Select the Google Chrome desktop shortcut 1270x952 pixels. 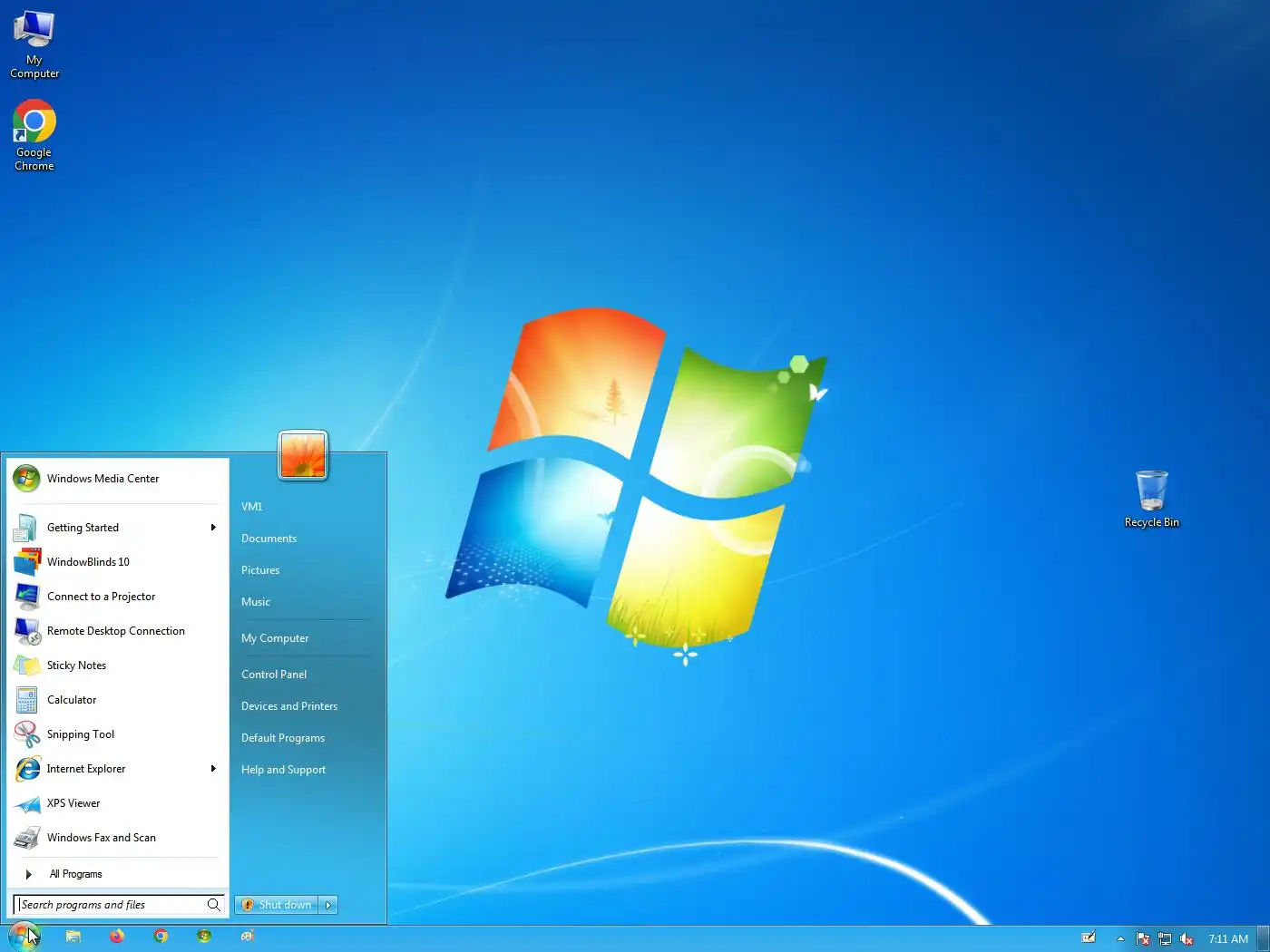click(x=34, y=135)
